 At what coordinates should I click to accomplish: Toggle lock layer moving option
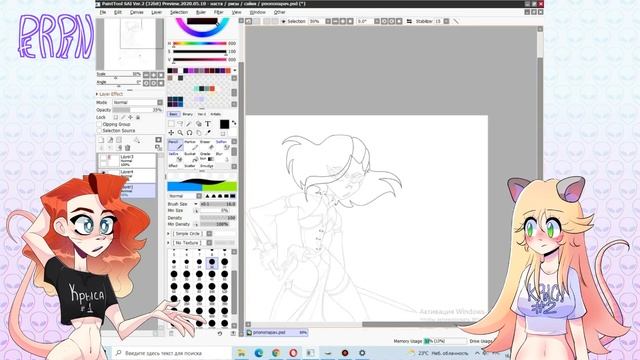pos(131,117)
